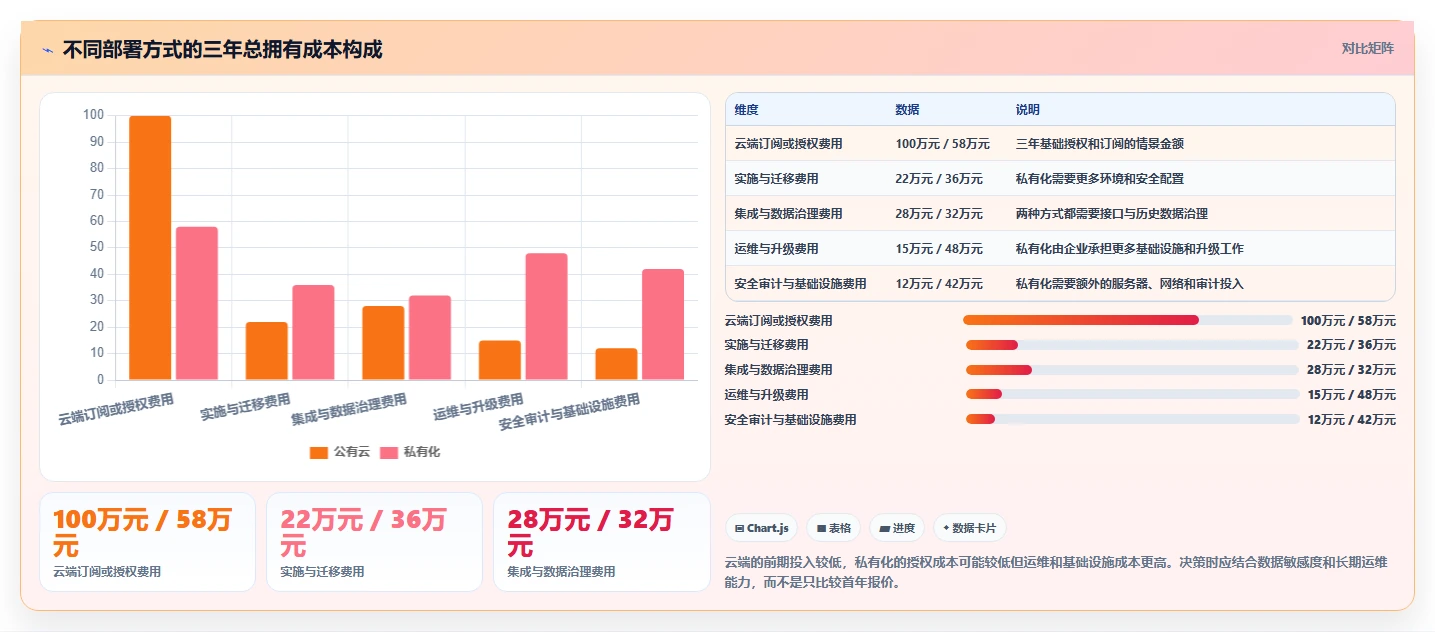Screen dimensions: 1435x632
Task: Click the orange 公有云 bar for 安全审计与基础设施费用
Action: (616, 364)
